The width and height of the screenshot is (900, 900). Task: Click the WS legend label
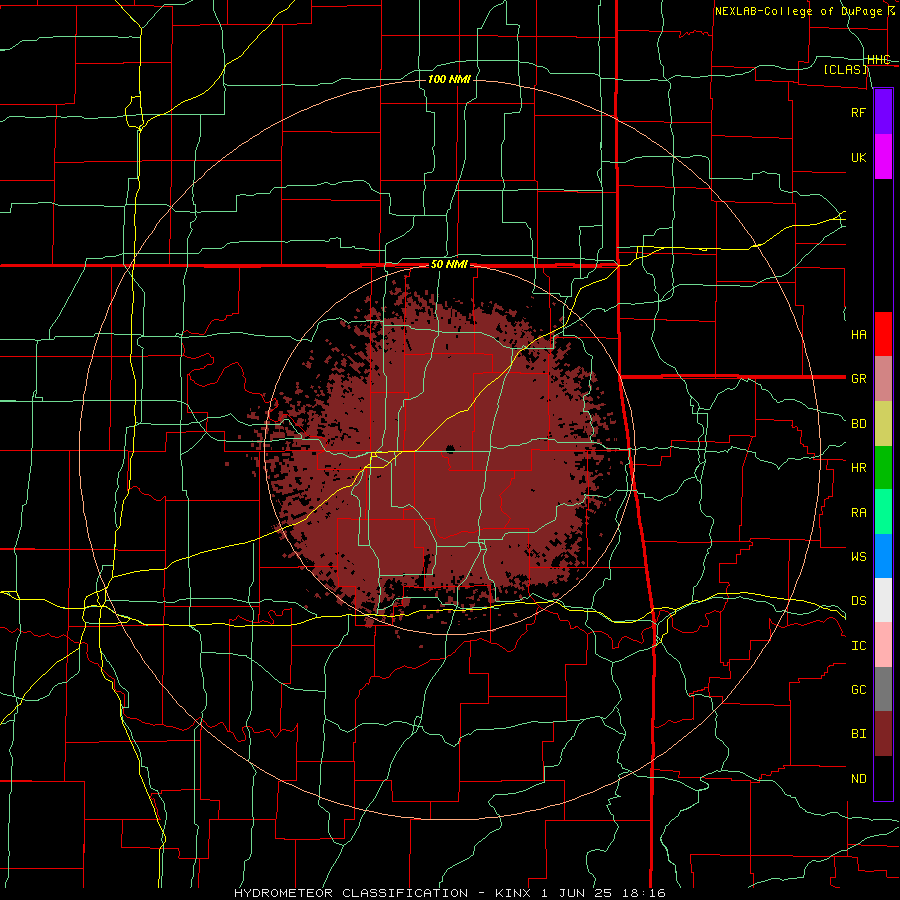pos(859,557)
